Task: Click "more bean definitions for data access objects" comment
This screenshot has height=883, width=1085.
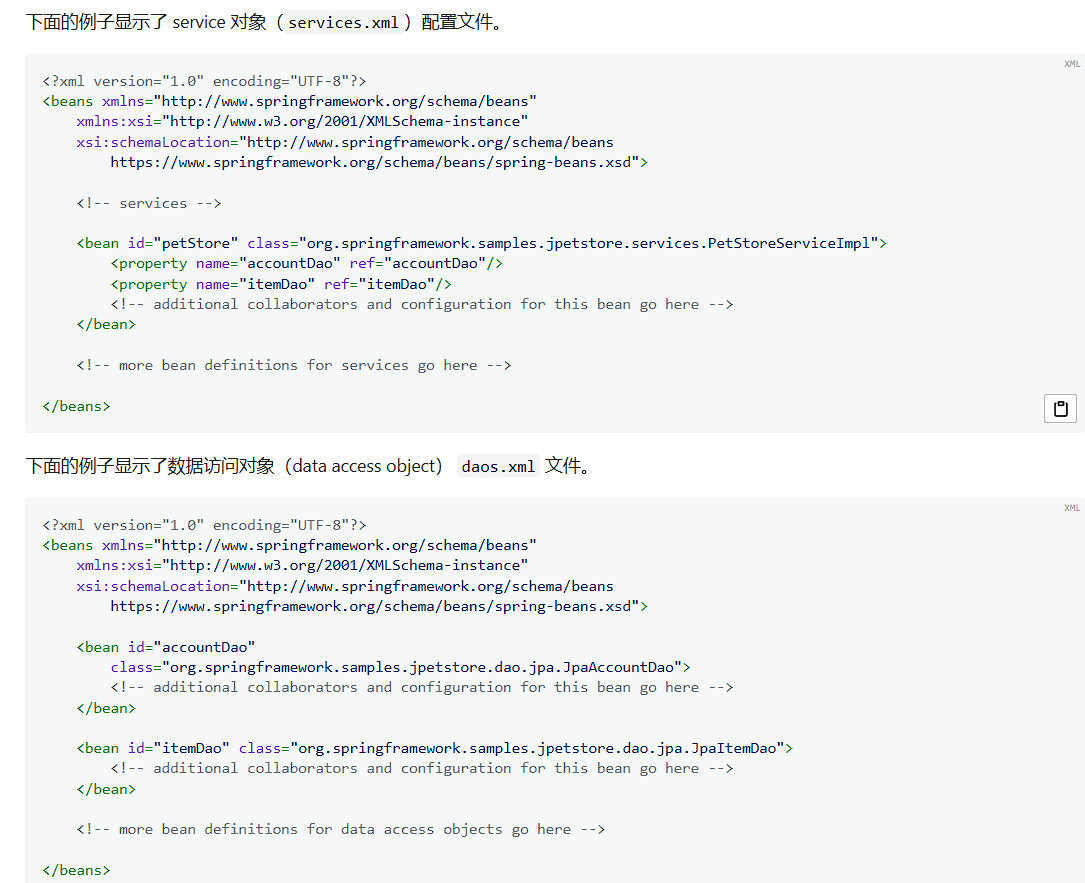Action: tap(340, 829)
